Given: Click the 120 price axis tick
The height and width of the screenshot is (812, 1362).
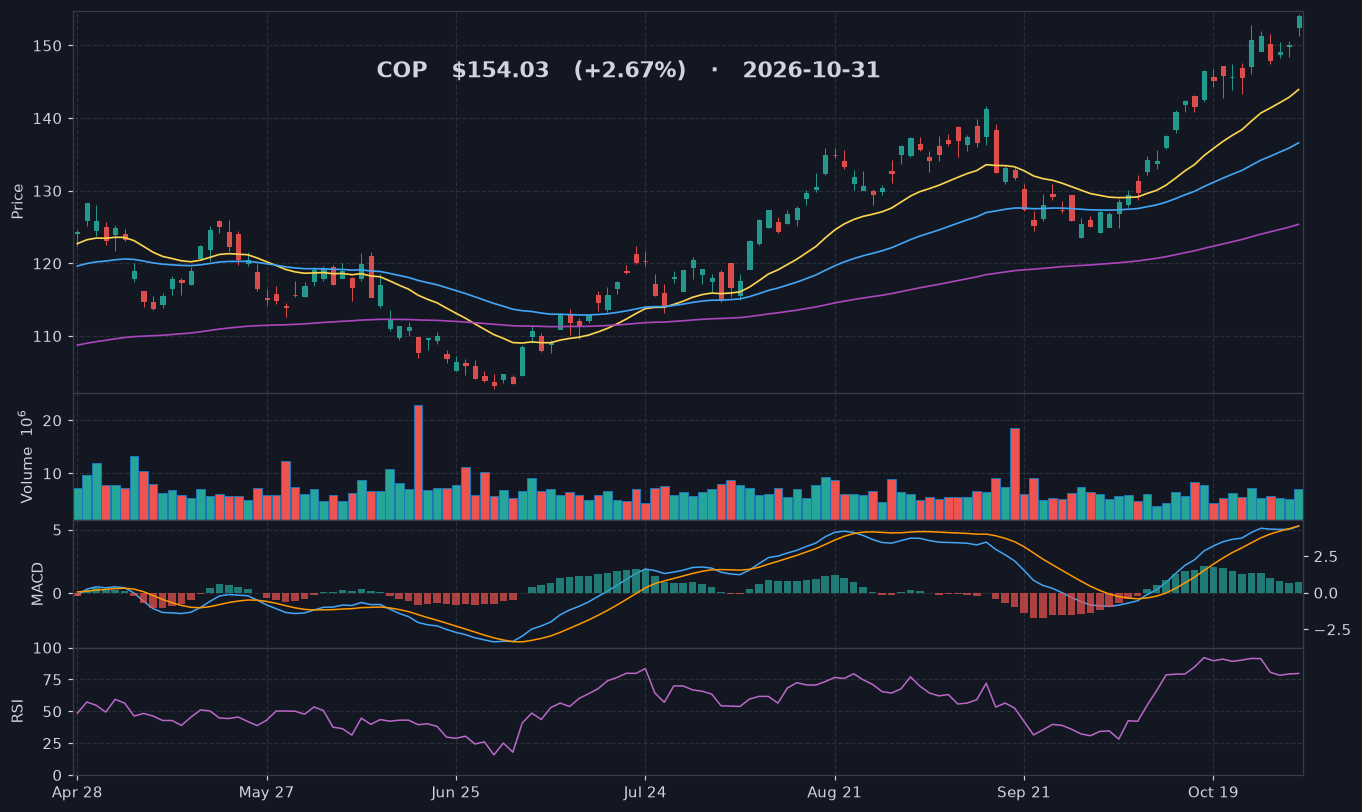Looking at the screenshot, I should (50, 264).
